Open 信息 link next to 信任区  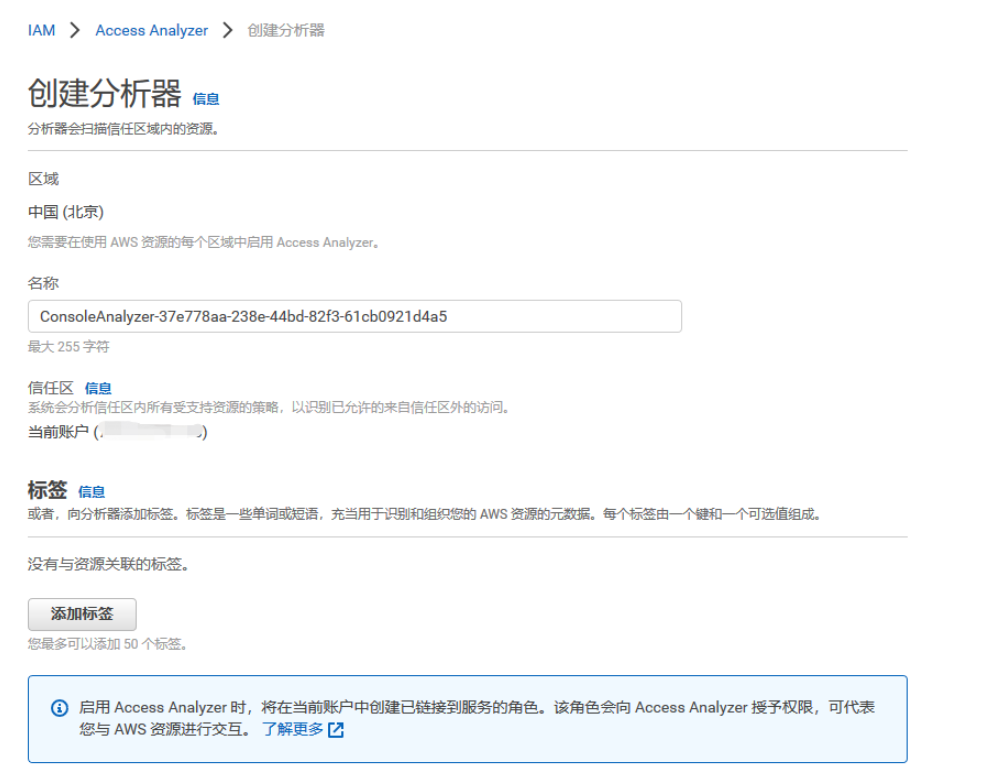[98, 388]
